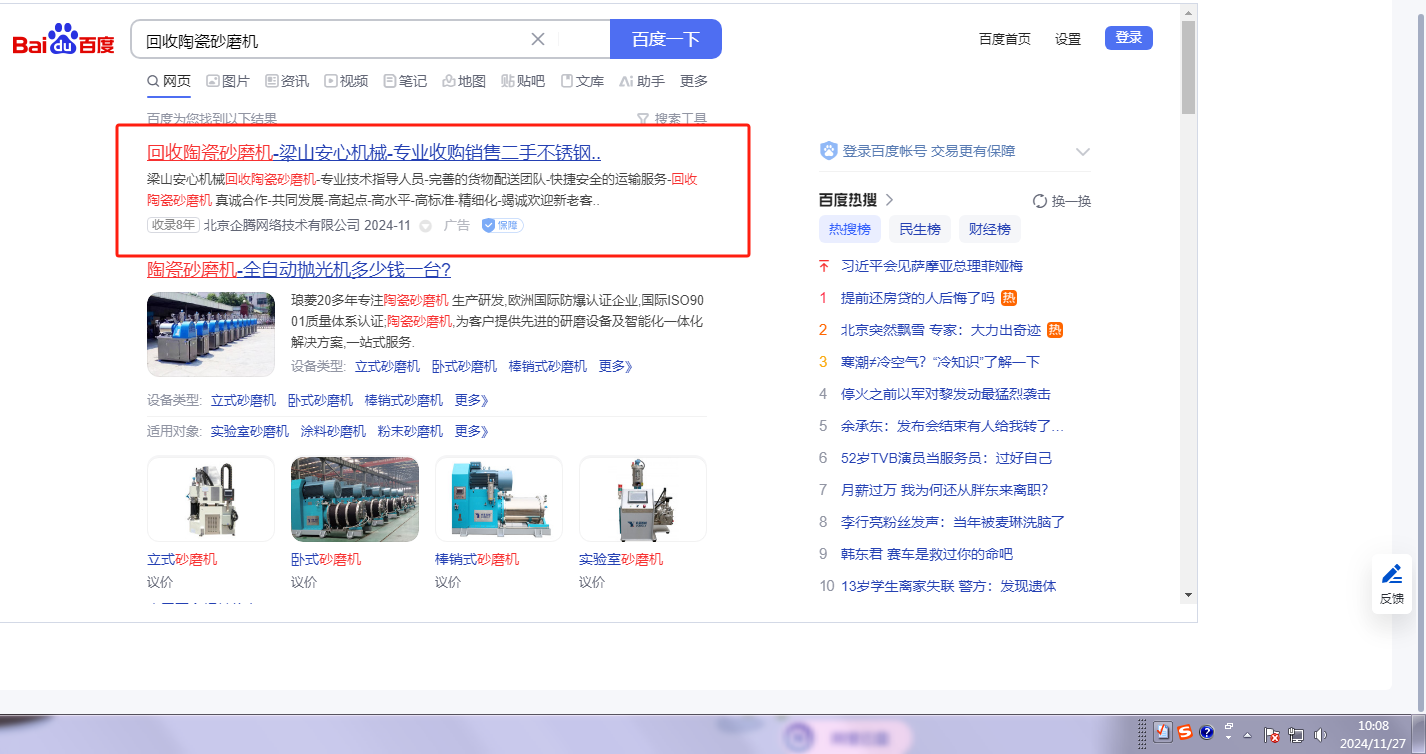The height and width of the screenshot is (754, 1426).
Task: Click the Sogou input method tray icon
Action: pyautogui.click(x=1185, y=733)
